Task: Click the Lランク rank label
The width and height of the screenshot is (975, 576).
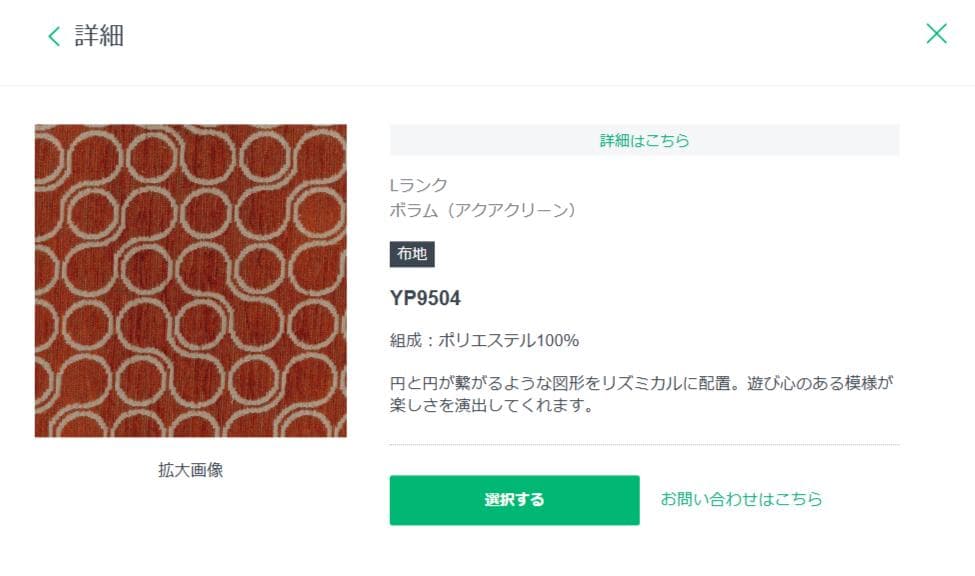Action: [x=419, y=185]
